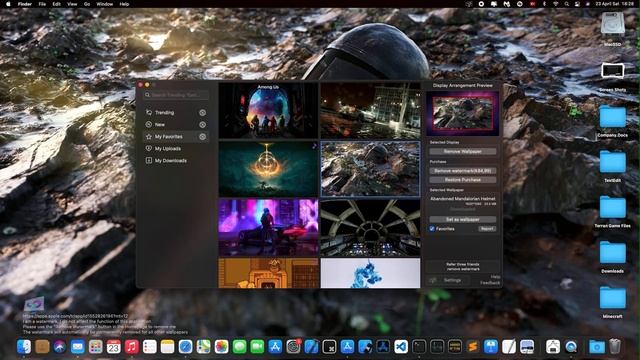Open the Trash in the Dock
This screenshot has width=640, height=360.
point(615,347)
